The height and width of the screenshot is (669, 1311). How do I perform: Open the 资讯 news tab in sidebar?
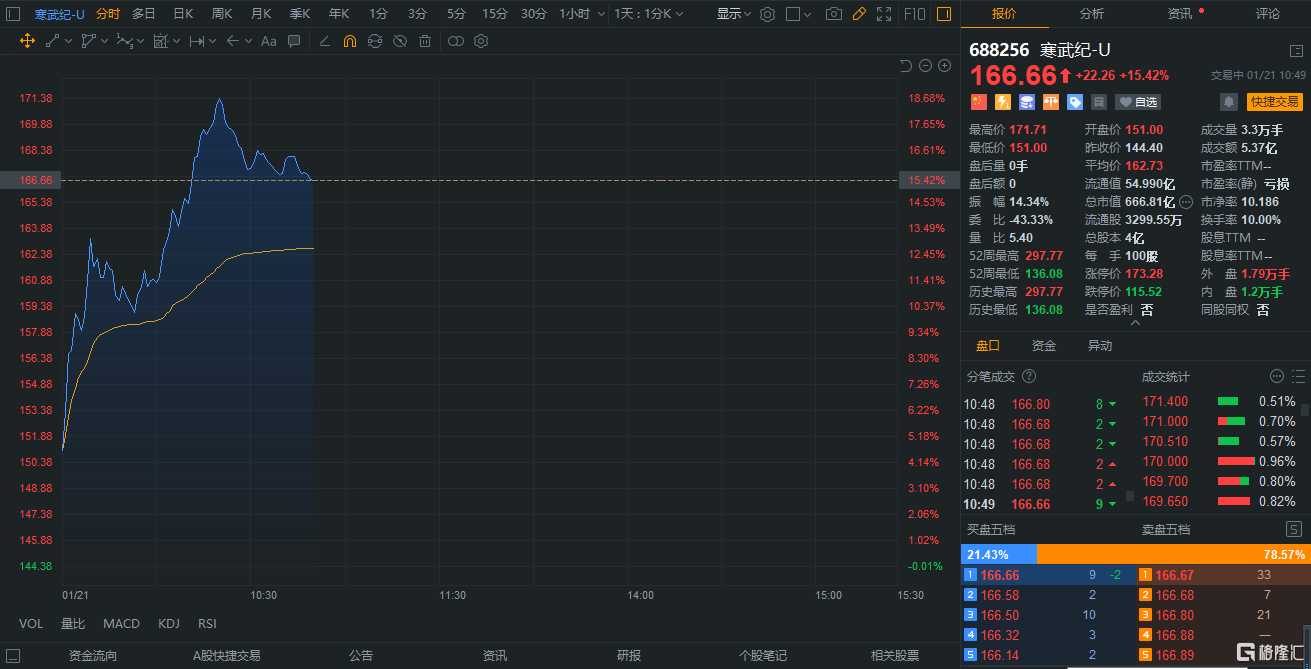[1180, 14]
